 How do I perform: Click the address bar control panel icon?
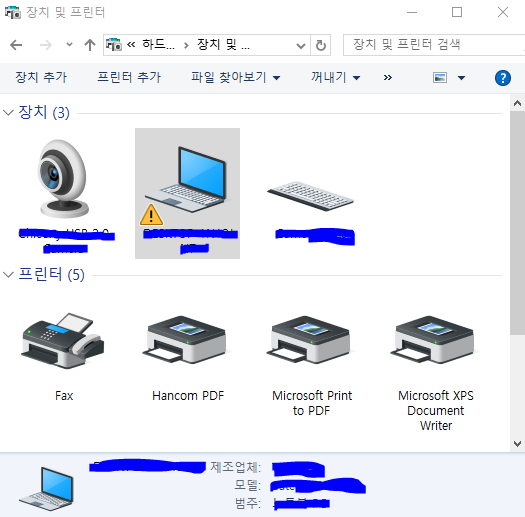coord(114,45)
